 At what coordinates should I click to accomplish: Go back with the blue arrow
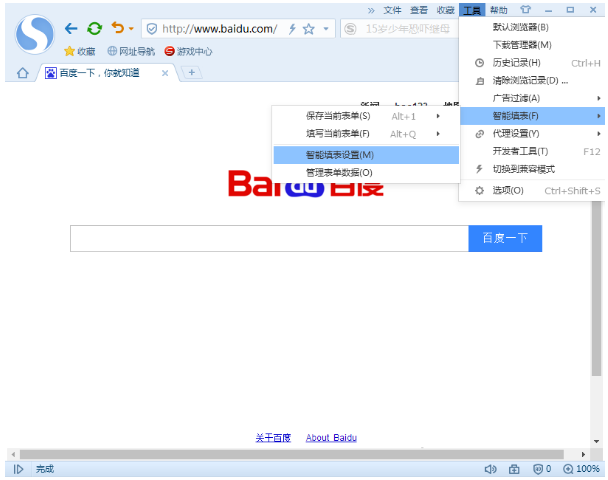[x=71, y=28]
